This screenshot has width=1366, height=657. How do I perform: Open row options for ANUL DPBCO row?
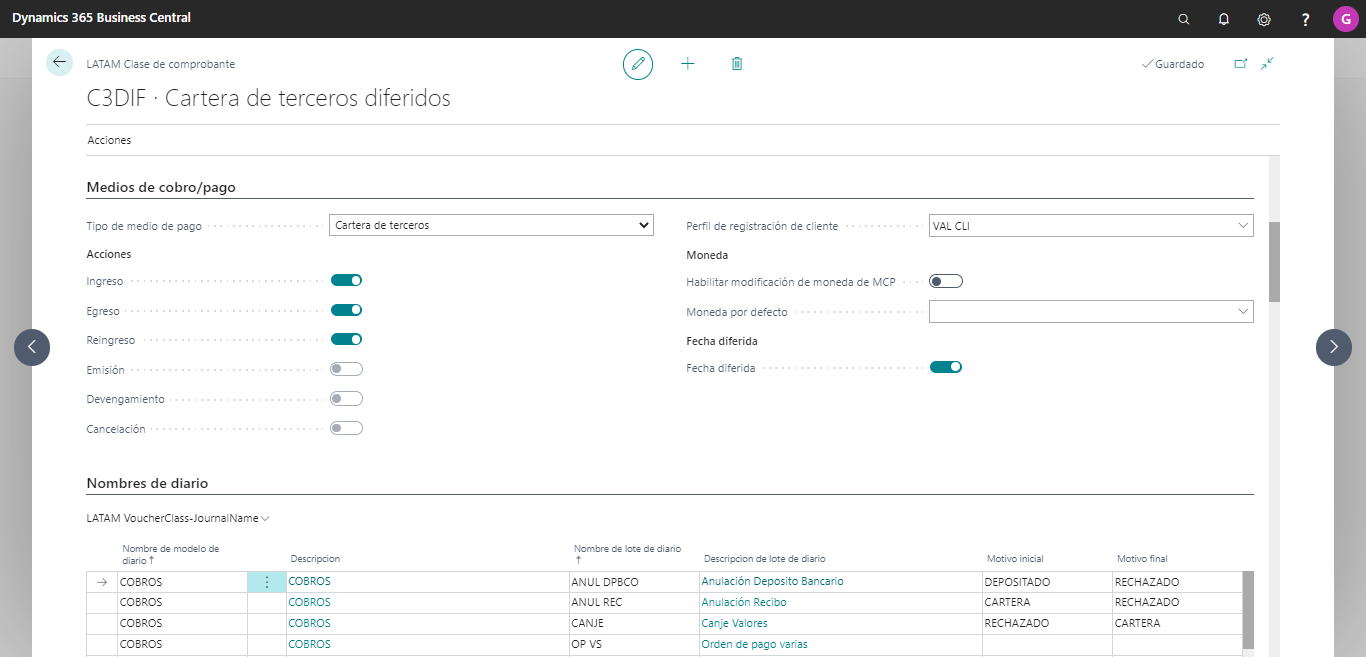266,582
